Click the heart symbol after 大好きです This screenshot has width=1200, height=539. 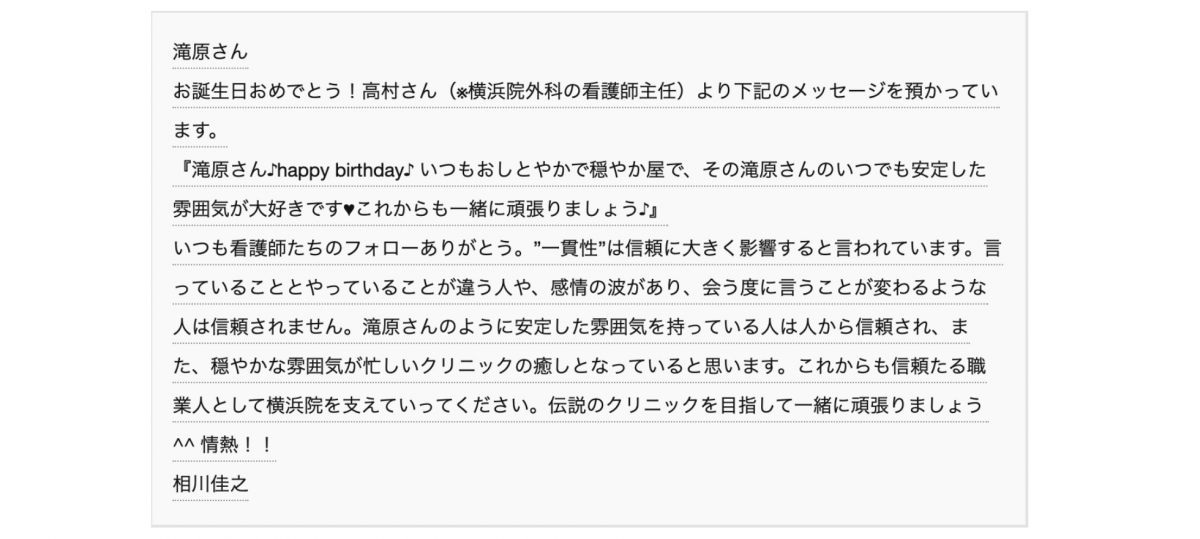(348, 210)
